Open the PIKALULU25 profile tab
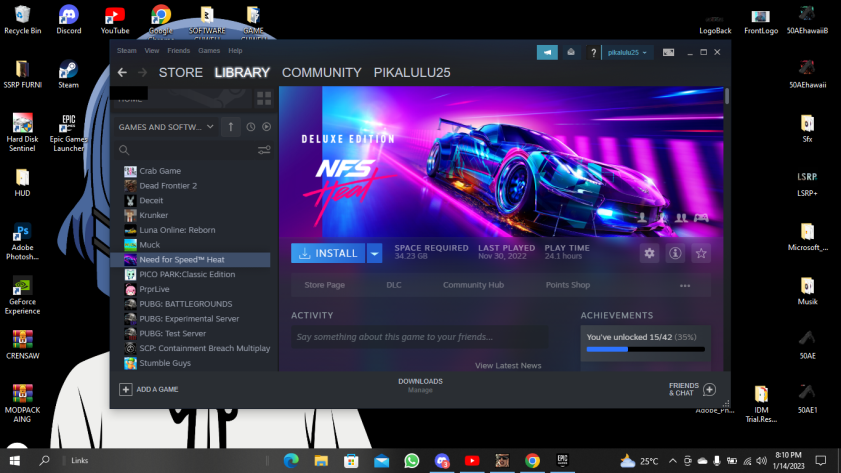The height and width of the screenshot is (473, 841). tap(412, 72)
